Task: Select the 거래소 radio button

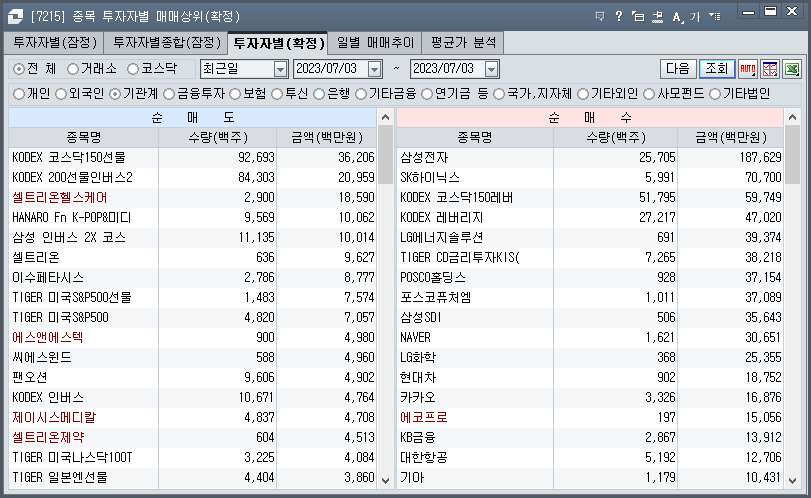Action: [x=73, y=69]
